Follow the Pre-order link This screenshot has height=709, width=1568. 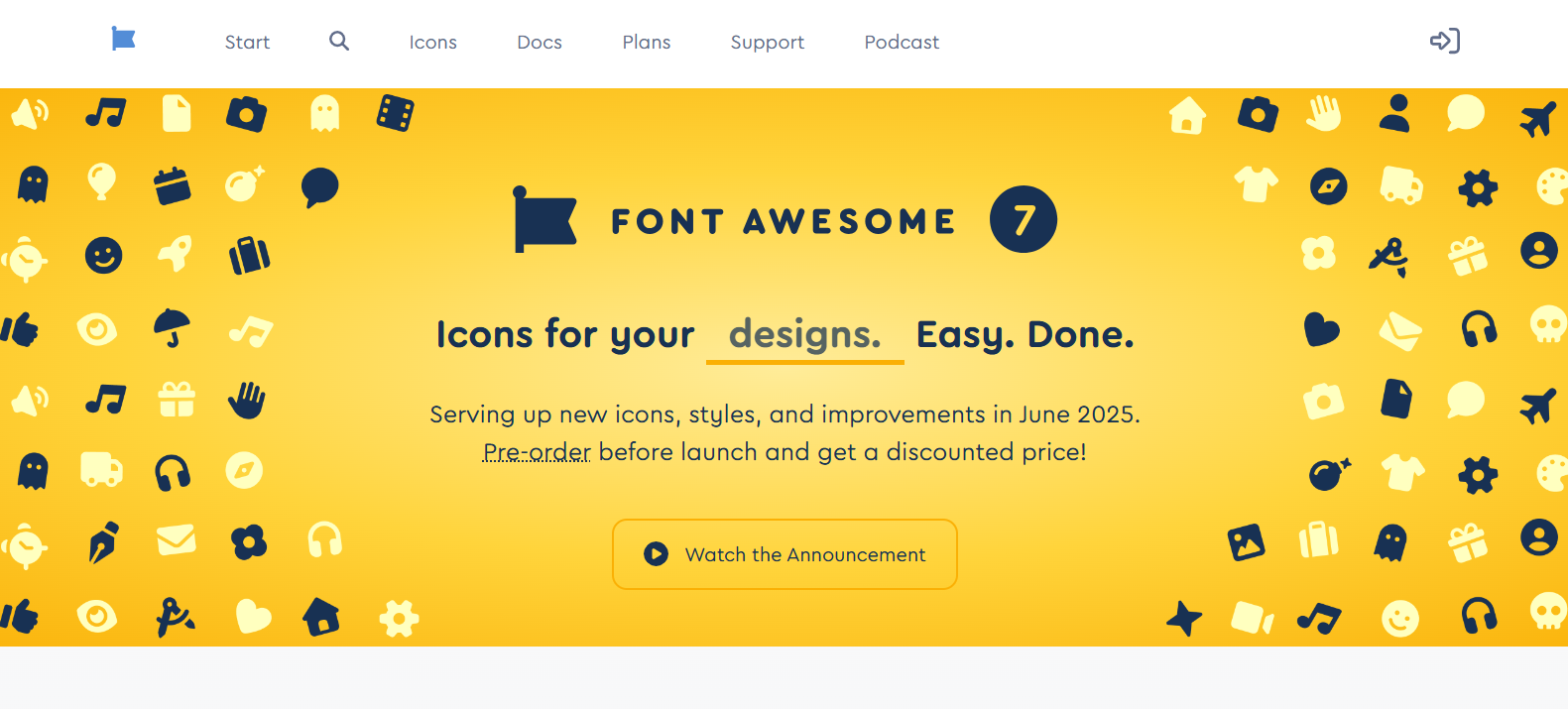coord(537,452)
